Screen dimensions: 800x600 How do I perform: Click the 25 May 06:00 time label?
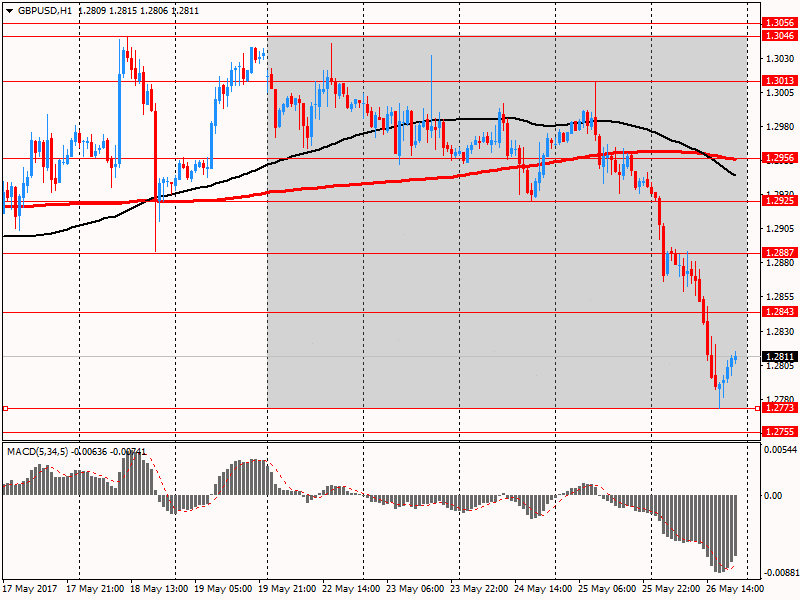607,588
